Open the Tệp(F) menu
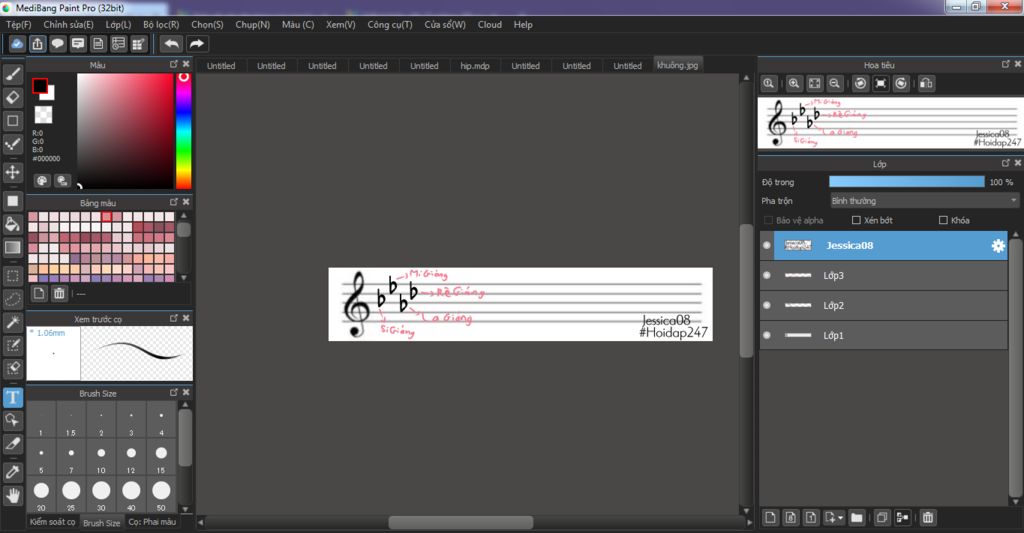1024x533 pixels. point(19,24)
